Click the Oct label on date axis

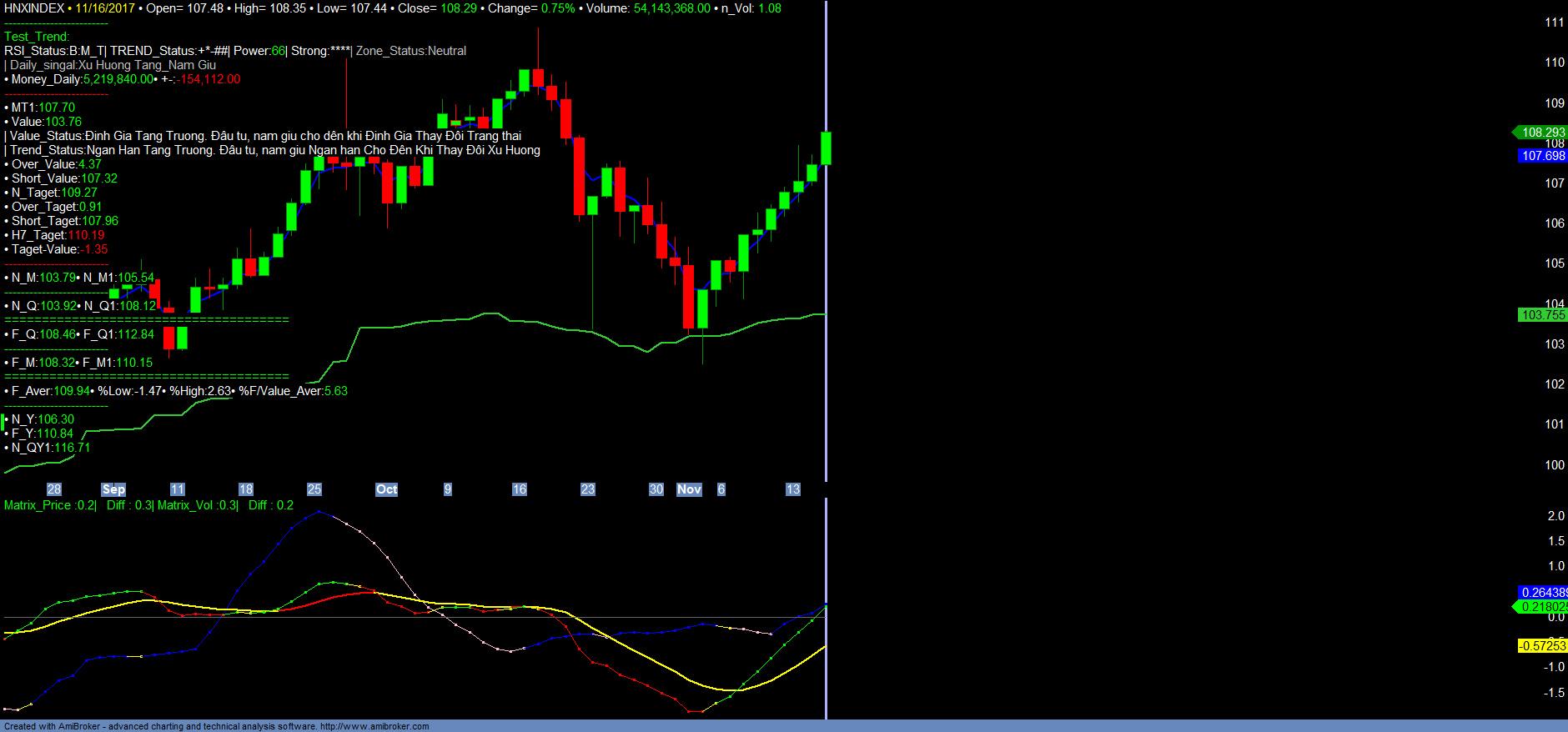pyautogui.click(x=386, y=489)
